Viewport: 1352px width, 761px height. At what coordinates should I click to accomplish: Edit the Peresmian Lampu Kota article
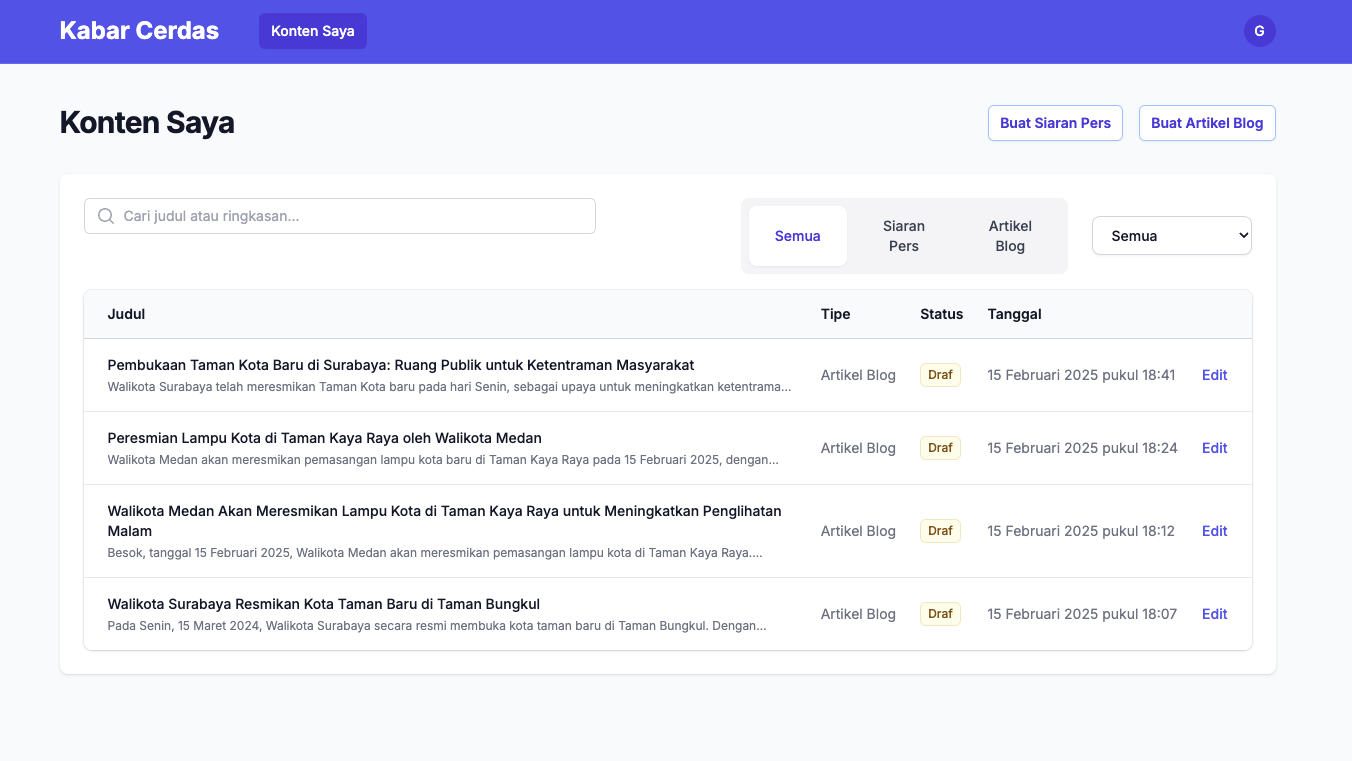1214,448
